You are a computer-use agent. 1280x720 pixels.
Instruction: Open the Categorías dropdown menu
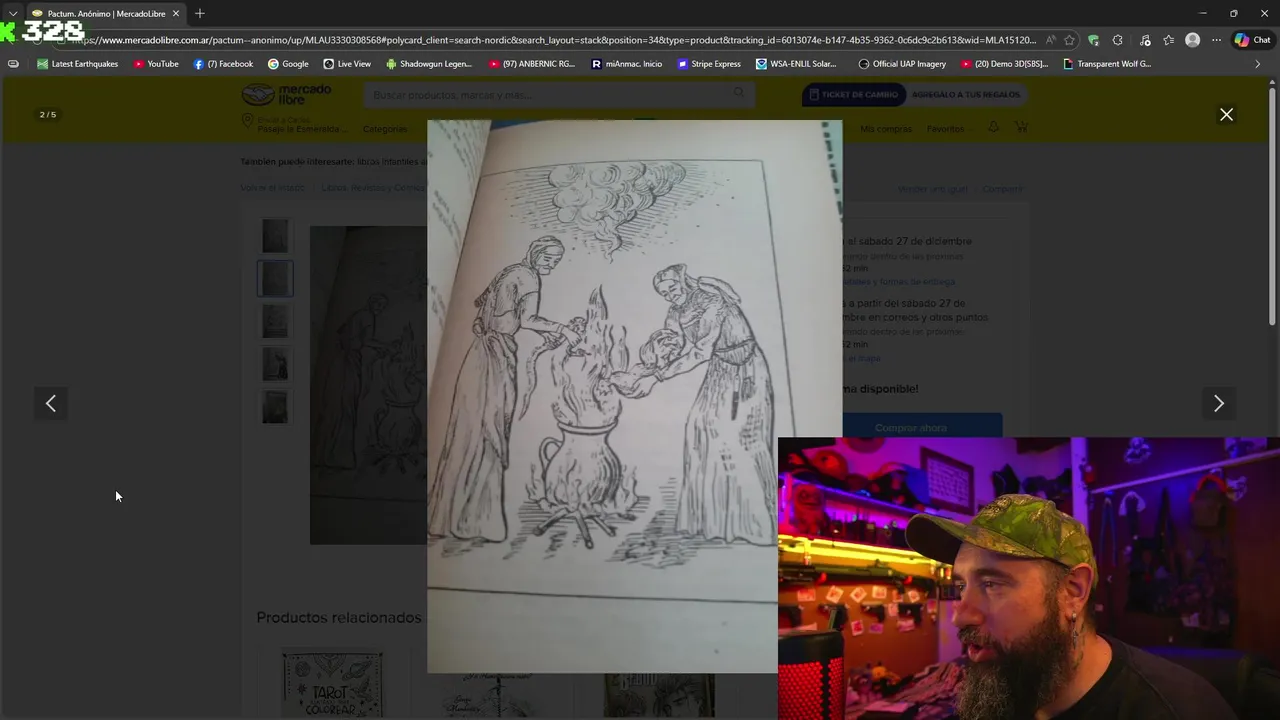click(x=387, y=129)
